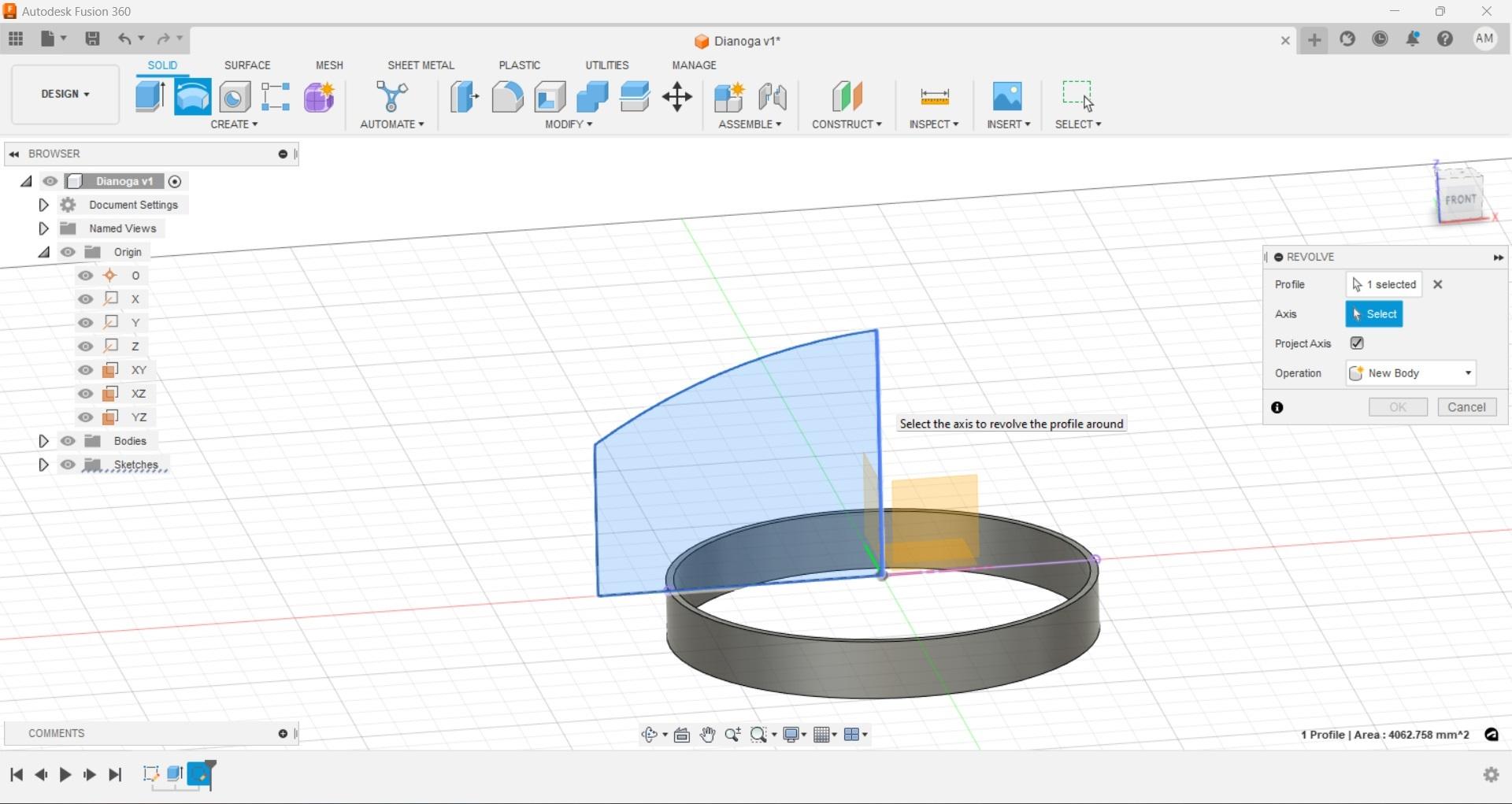Expand the Sketches folder in browser
Viewport: 1512px width, 804px height.
click(x=43, y=465)
